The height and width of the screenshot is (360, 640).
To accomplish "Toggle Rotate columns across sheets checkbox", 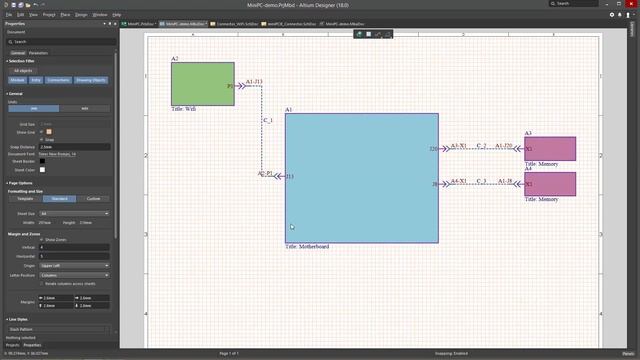I will [x=41, y=284].
